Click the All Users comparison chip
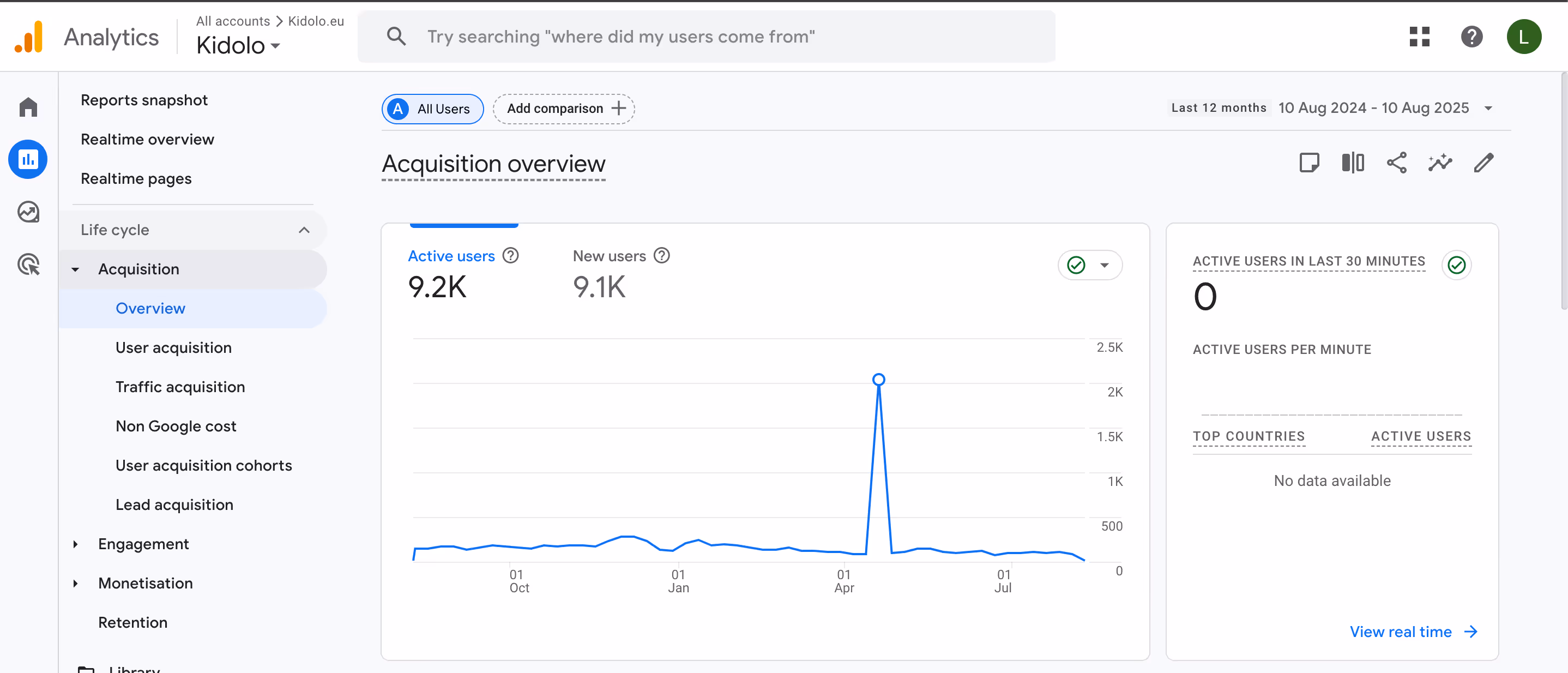This screenshot has height=673, width=1568. pos(432,109)
